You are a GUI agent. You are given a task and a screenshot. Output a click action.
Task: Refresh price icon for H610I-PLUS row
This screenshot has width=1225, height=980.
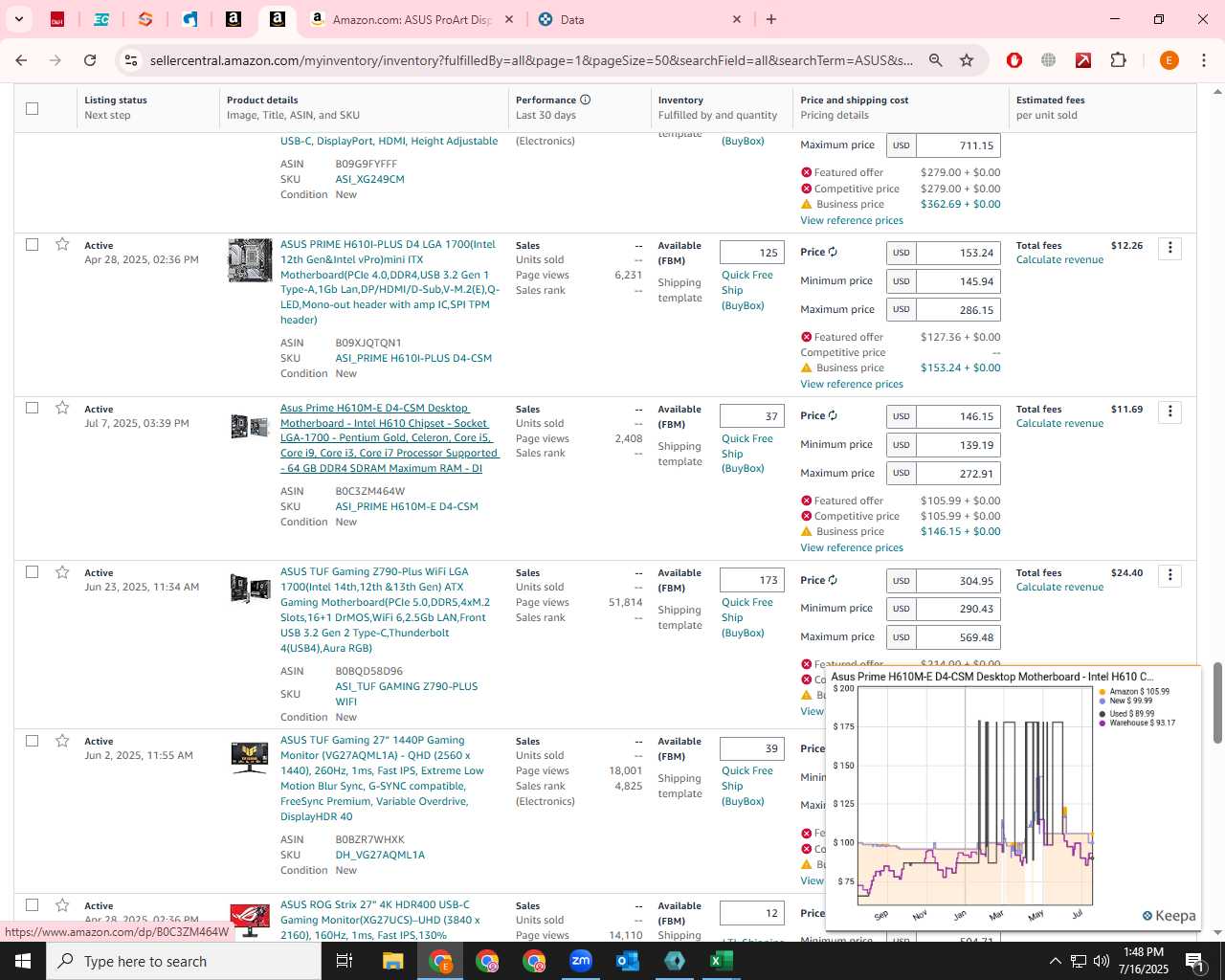pyautogui.click(x=833, y=252)
